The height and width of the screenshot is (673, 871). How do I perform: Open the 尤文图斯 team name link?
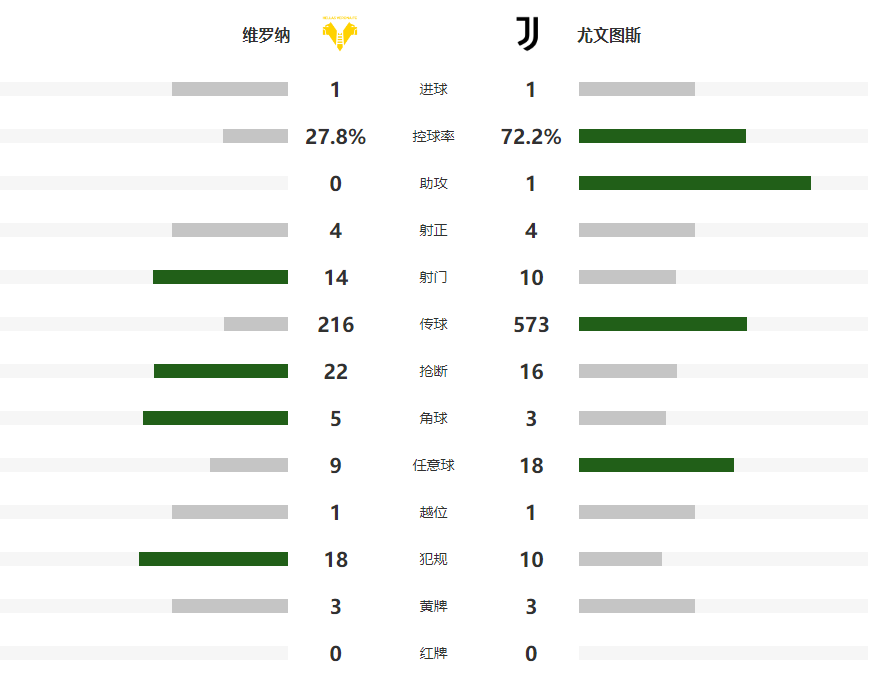click(609, 35)
